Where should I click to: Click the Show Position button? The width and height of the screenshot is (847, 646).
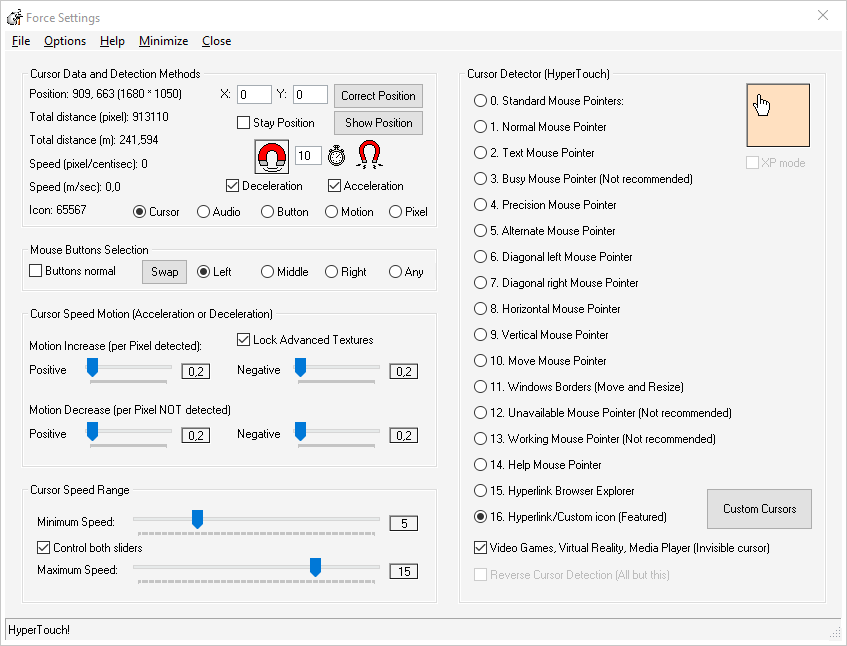click(378, 123)
